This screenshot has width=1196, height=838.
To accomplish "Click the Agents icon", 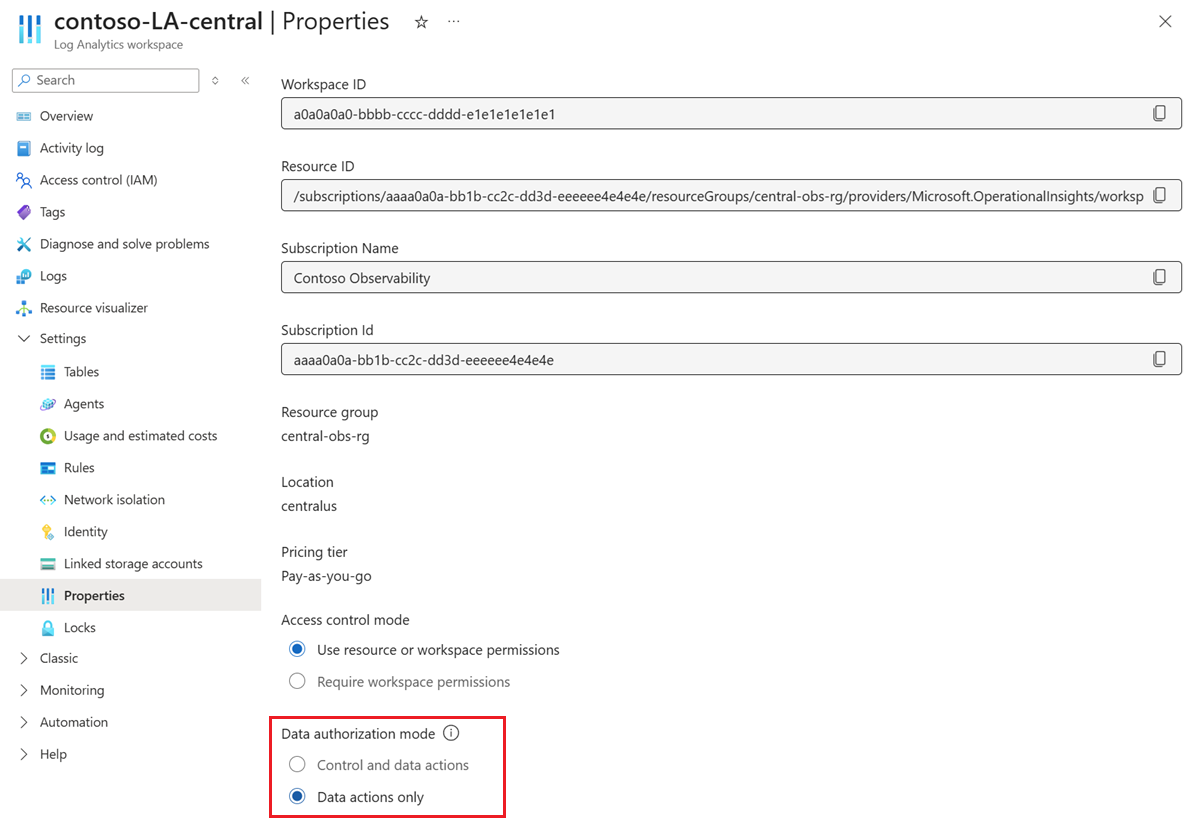I will [x=48, y=404].
